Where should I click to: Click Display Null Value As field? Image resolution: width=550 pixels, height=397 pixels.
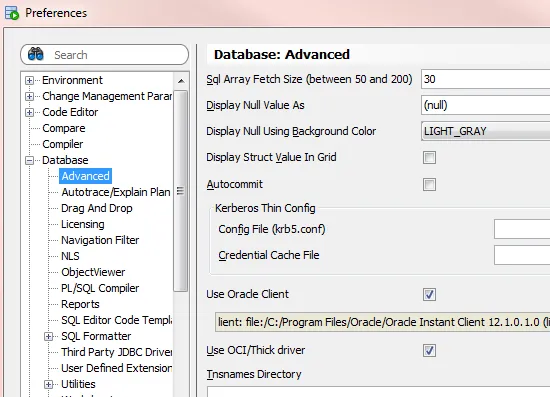coord(485,105)
